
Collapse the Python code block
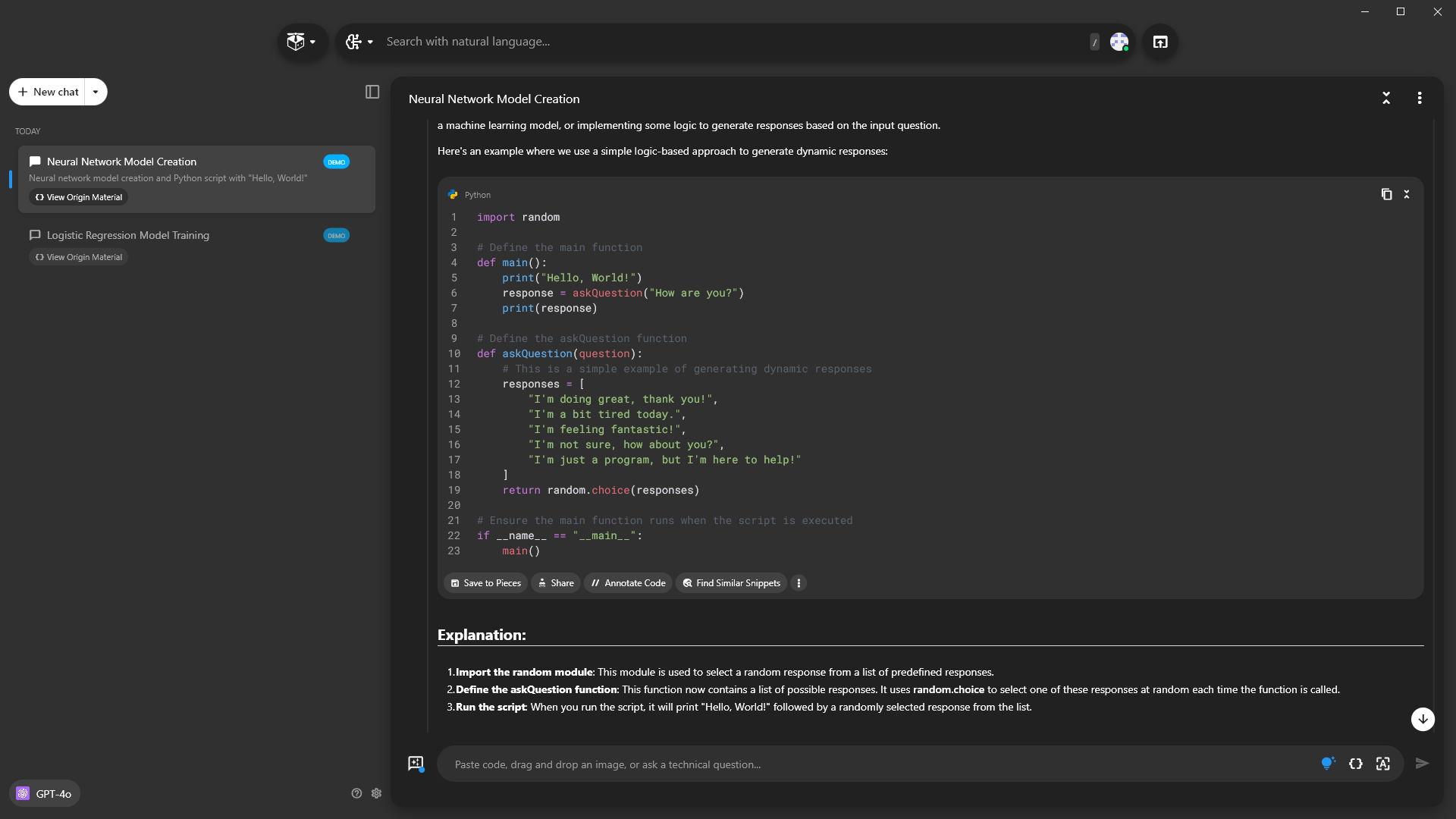[1407, 194]
